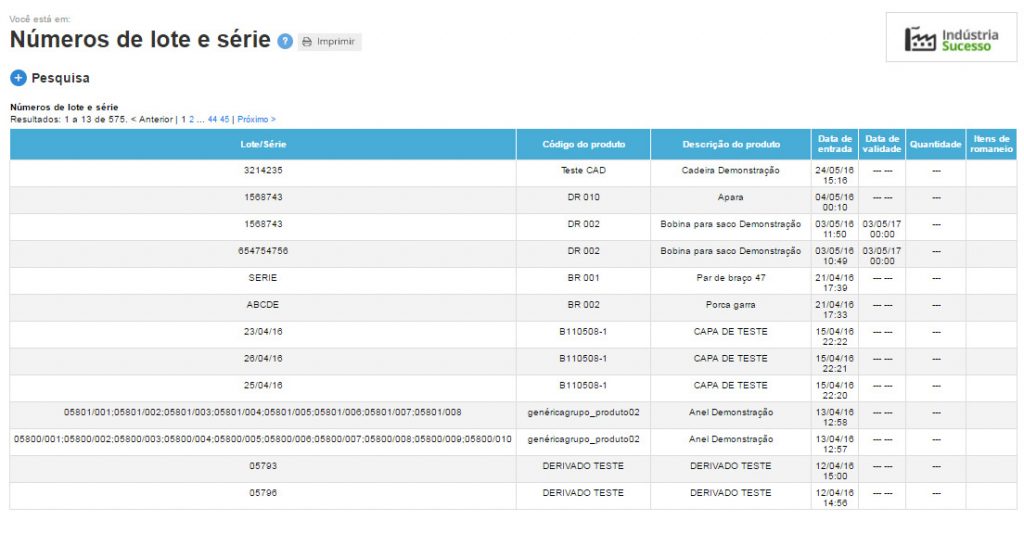Click the Imprimir print button
This screenshot has width=1024, height=533.
pyautogui.click(x=330, y=42)
